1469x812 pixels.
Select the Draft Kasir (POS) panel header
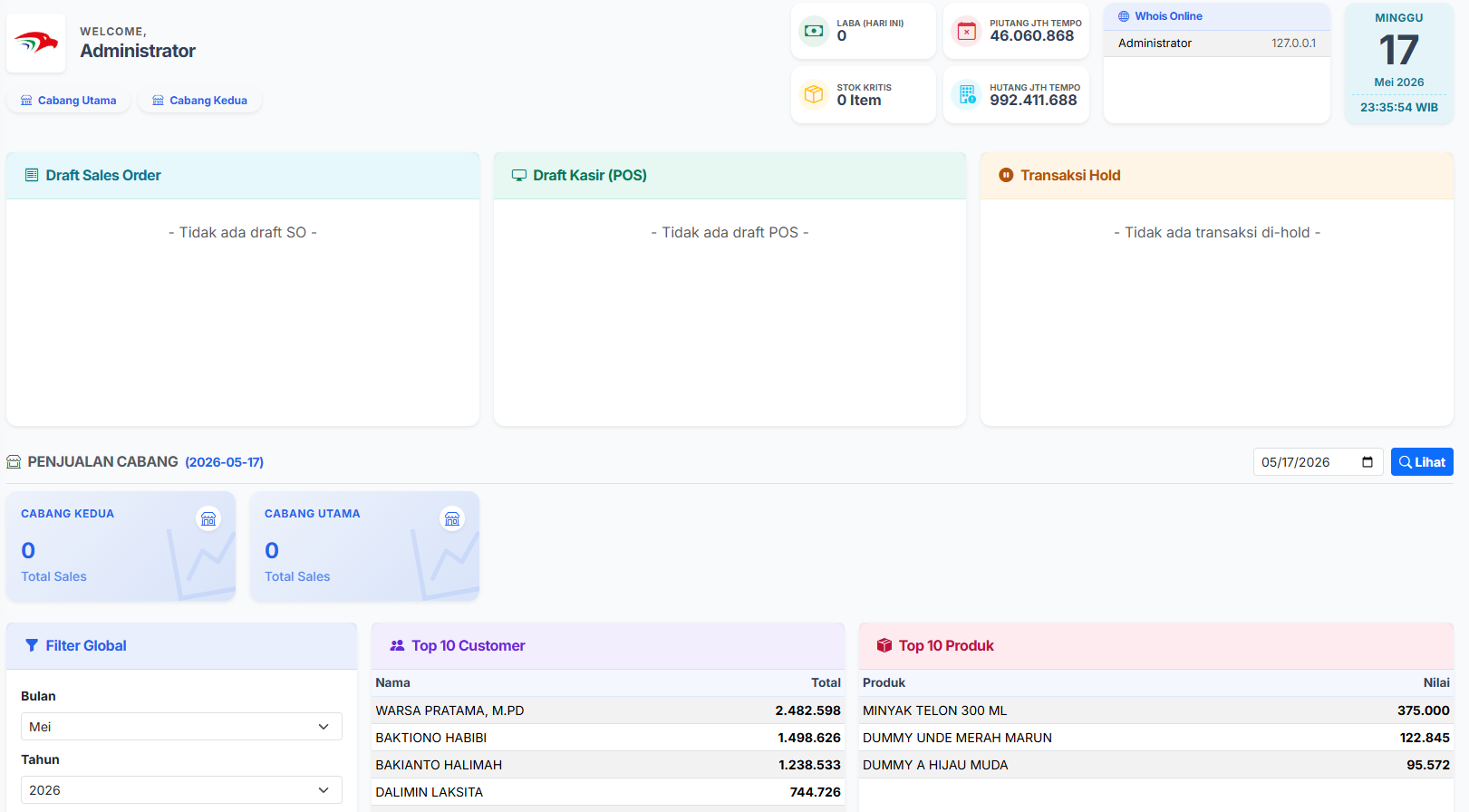point(730,176)
